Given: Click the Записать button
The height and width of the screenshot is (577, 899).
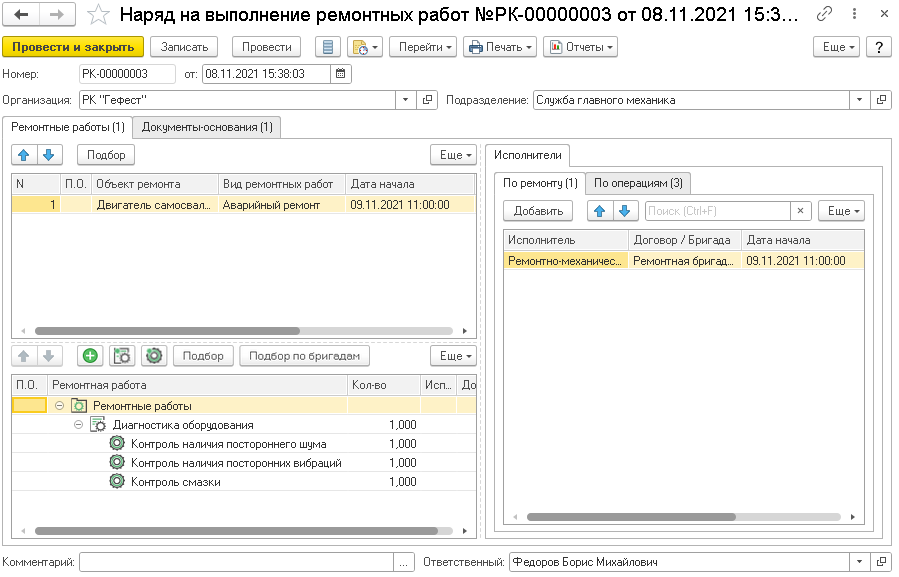Looking at the screenshot, I should click(184, 47).
